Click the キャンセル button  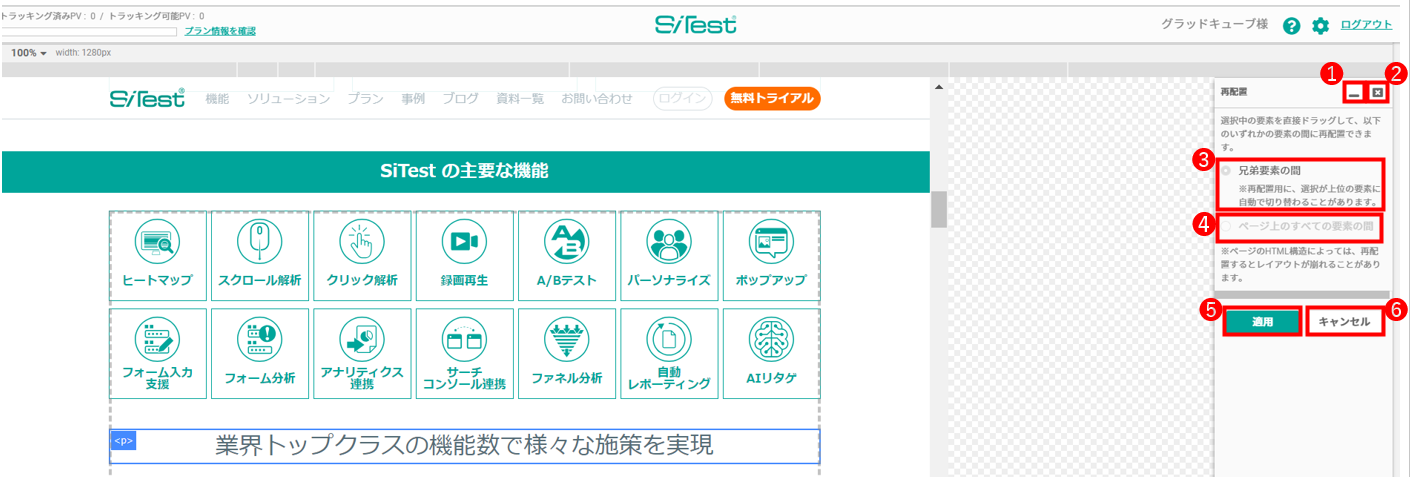[x=1345, y=321]
